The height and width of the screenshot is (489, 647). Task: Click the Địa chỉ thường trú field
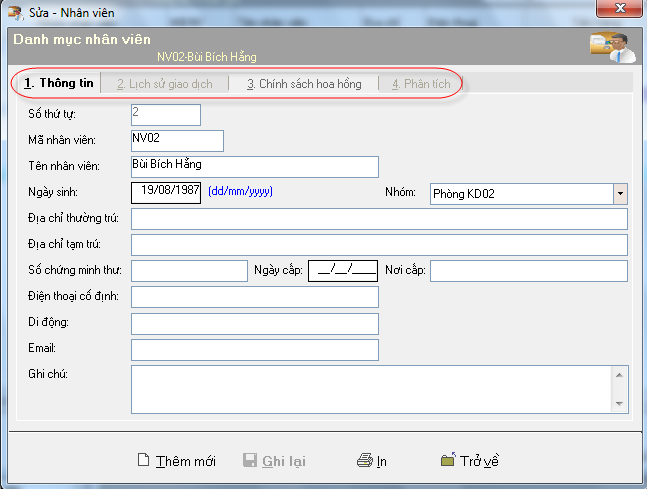point(379,219)
